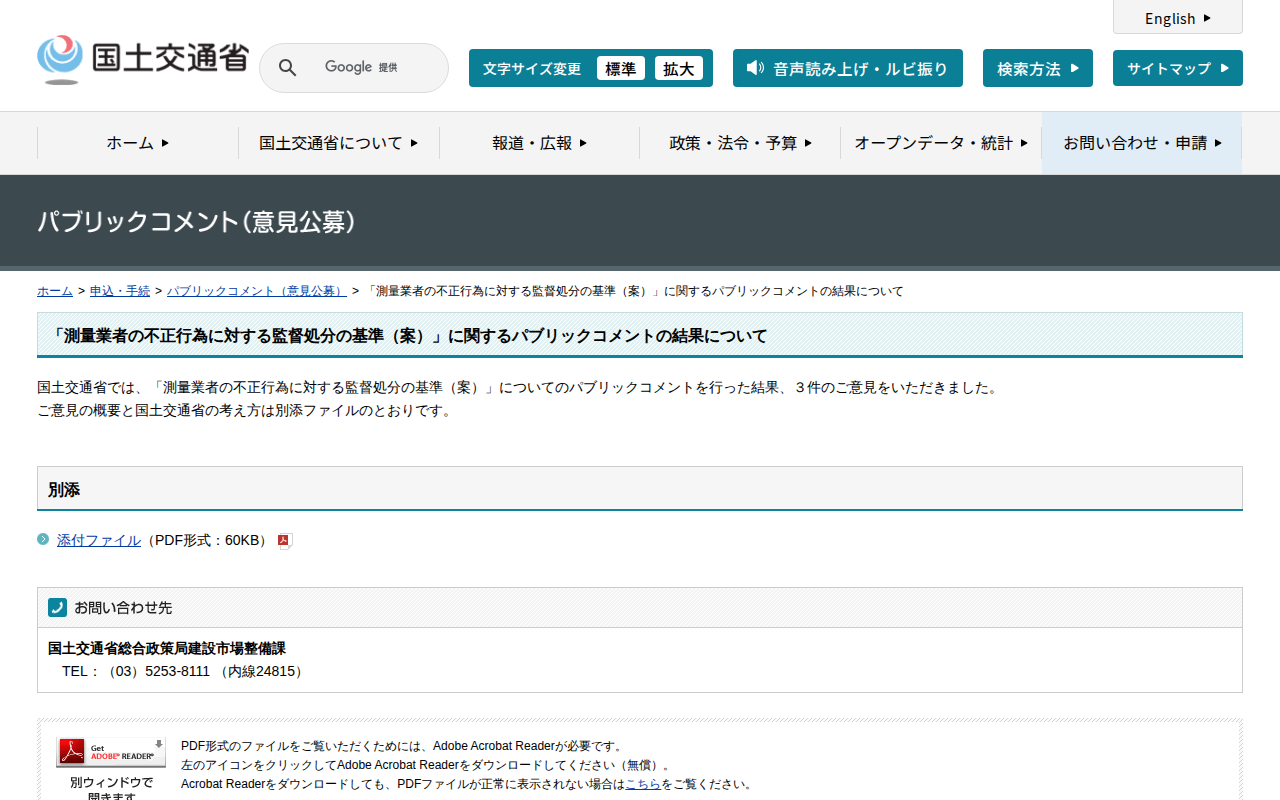This screenshot has width=1280, height=800.
Task: Expand the ホーム menu
Action: 138,143
